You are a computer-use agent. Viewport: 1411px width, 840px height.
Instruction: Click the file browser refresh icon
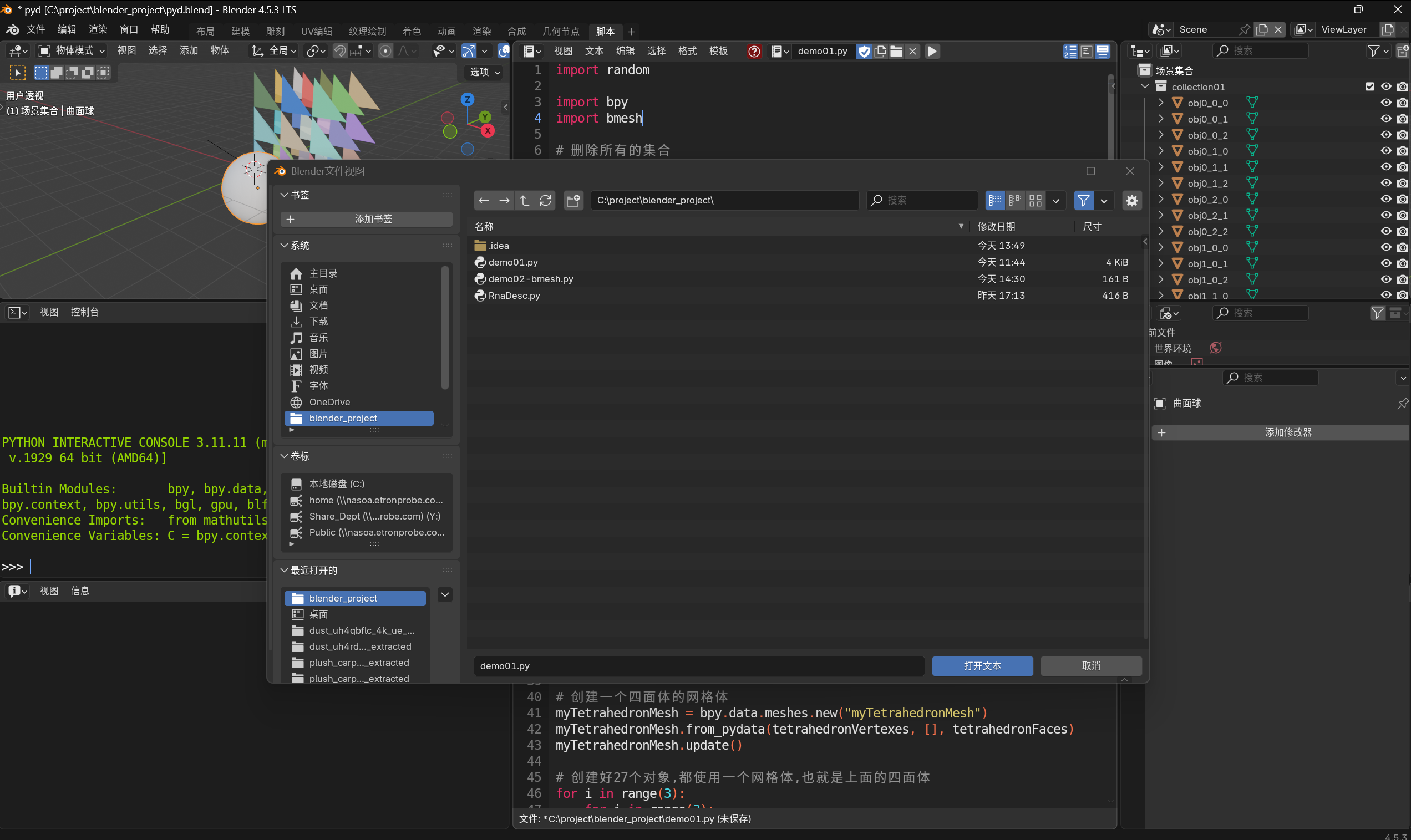pos(545,200)
